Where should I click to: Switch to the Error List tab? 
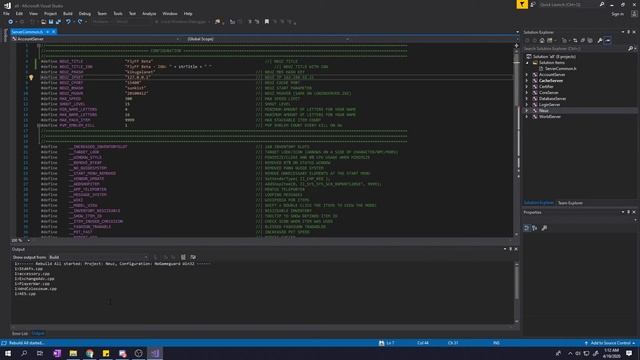20,333
